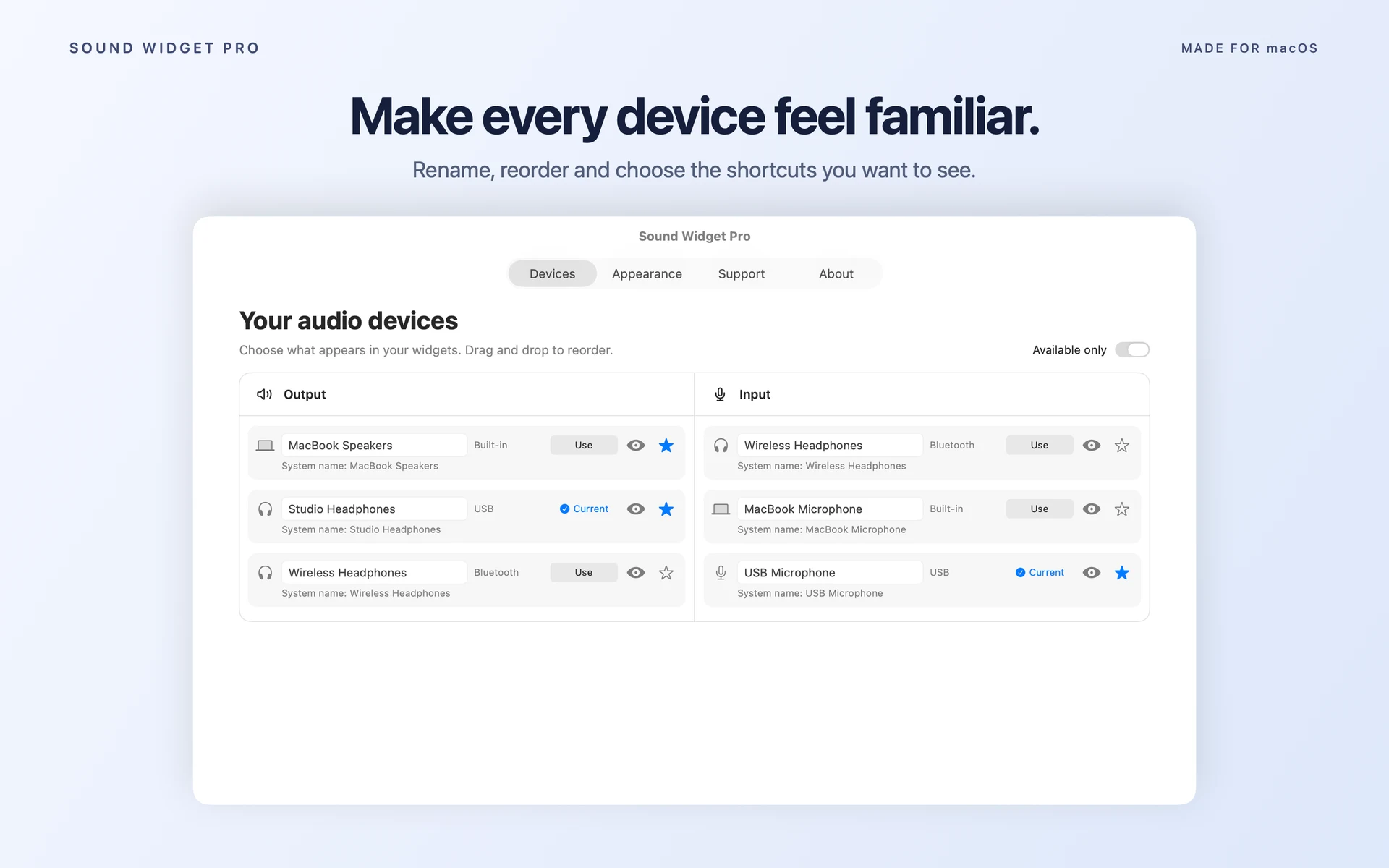Hide output Wireless Headphones using eye icon
The width and height of the screenshot is (1389, 868).
coord(636,573)
